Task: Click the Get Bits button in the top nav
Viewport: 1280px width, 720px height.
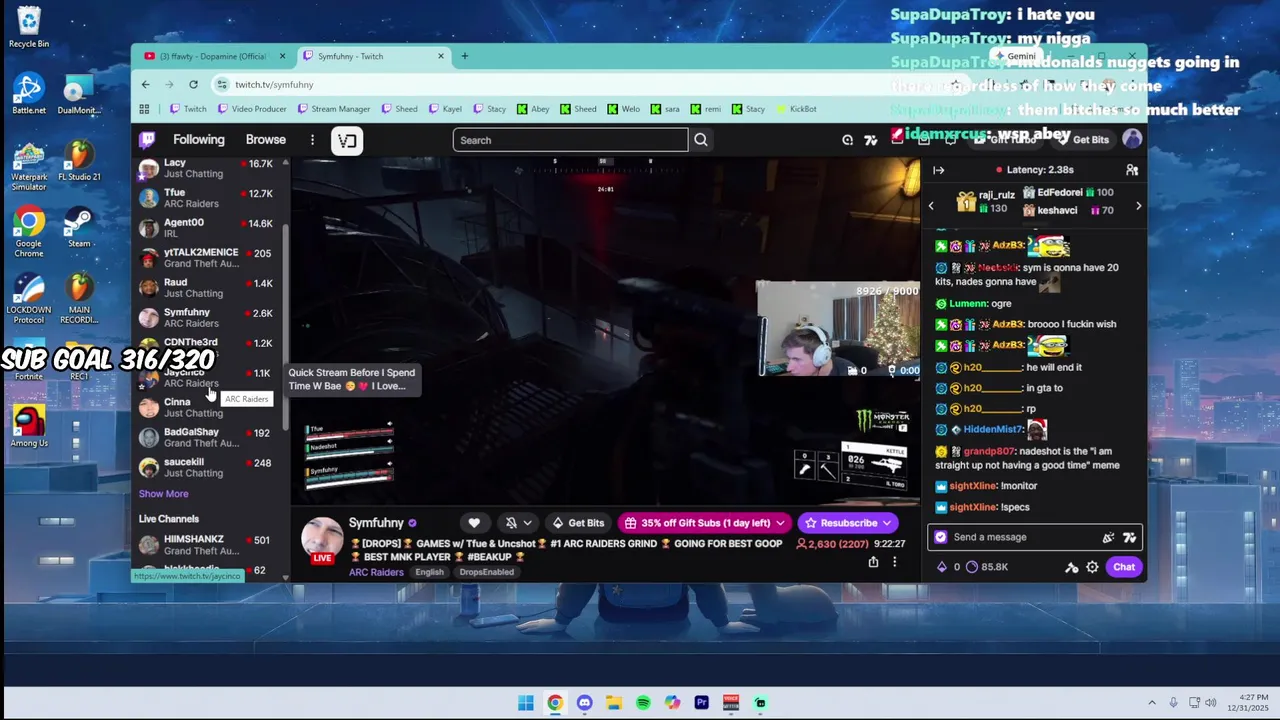Action: point(1082,140)
